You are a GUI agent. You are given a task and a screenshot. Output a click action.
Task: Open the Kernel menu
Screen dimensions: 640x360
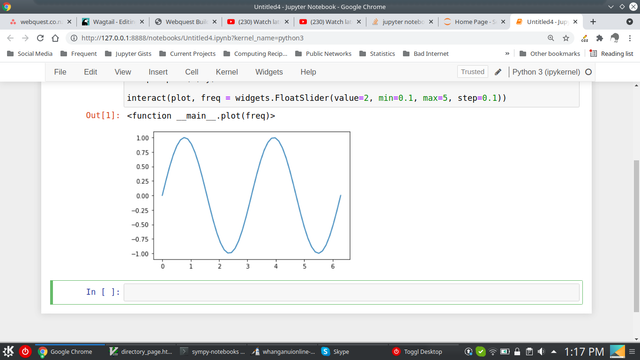(227, 72)
